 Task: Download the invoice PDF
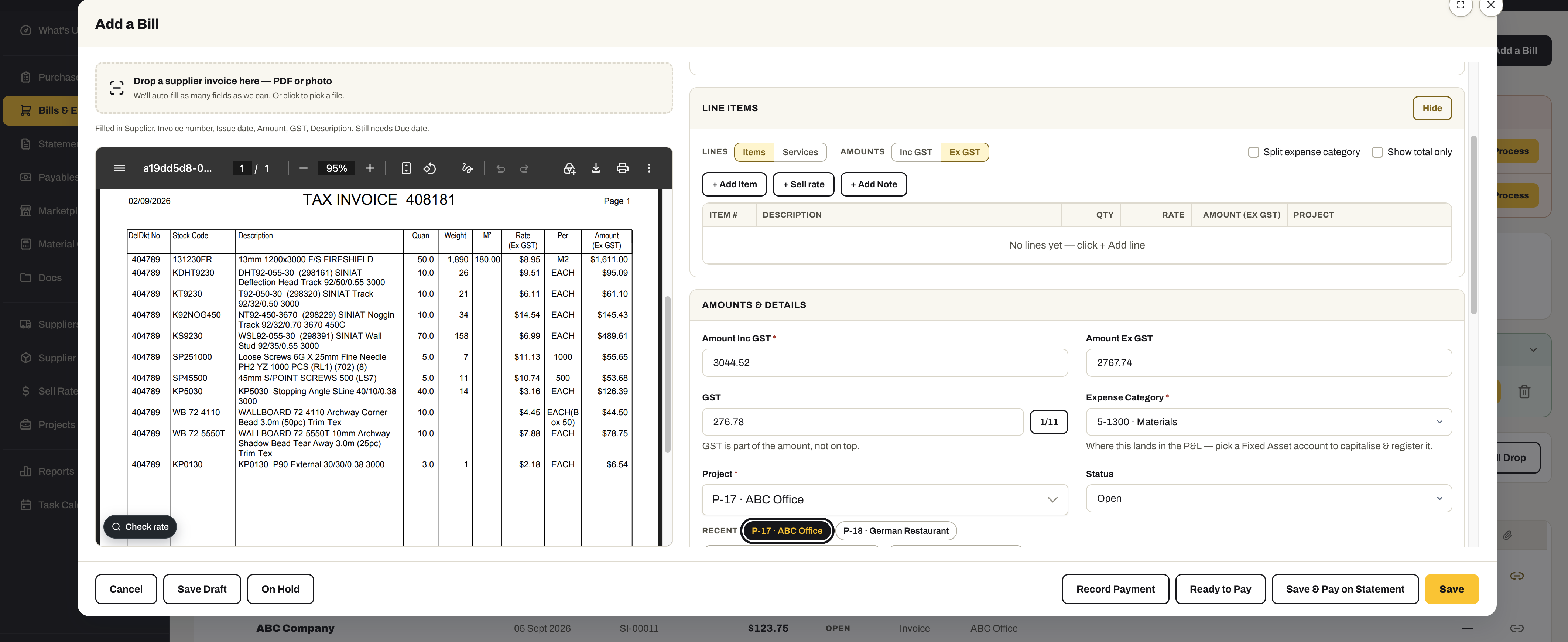pyautogui.click(x=596, y=168)
